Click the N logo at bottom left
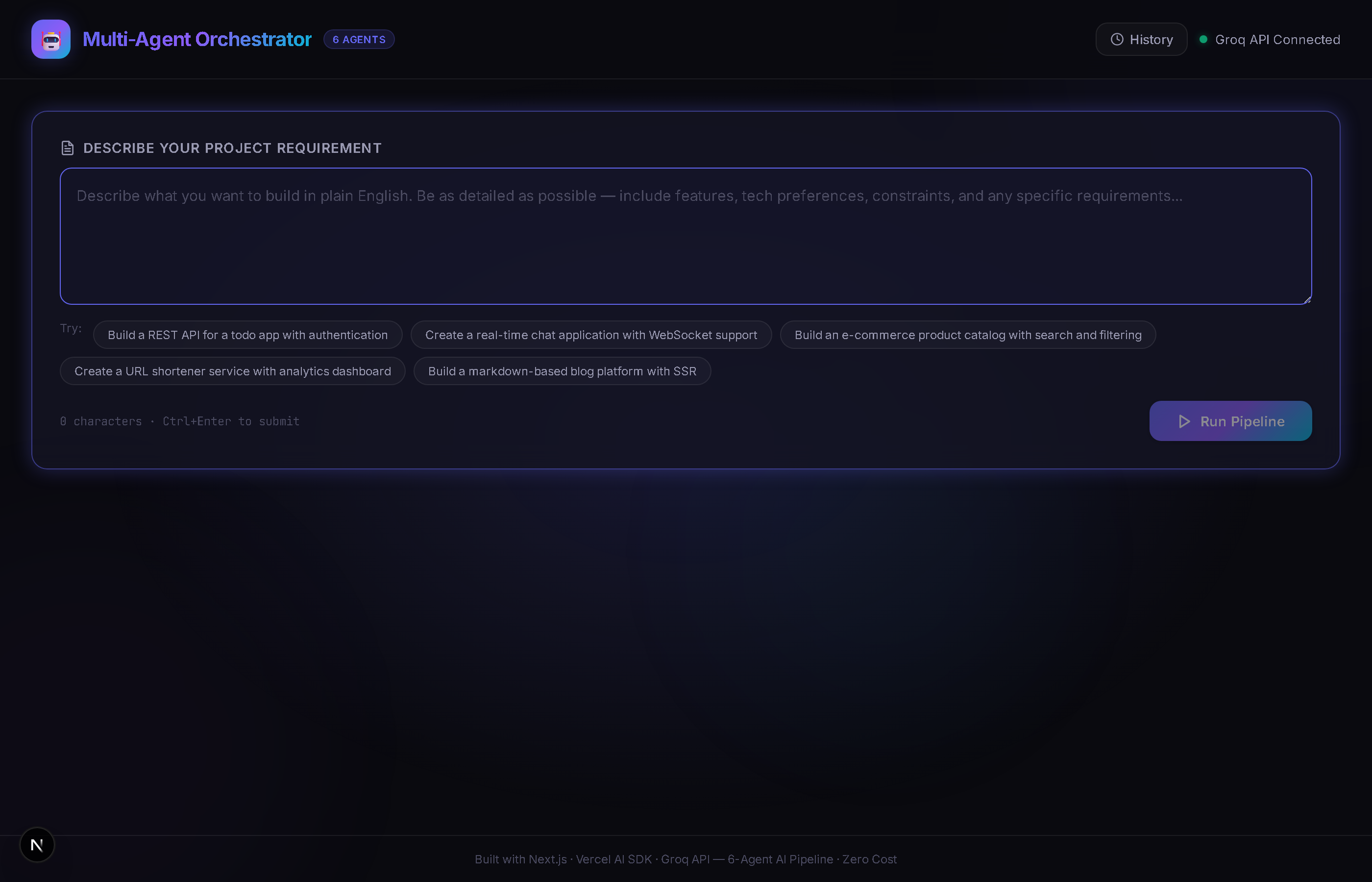This screenshot has width=1372, height=882. [x=37, y=844]
